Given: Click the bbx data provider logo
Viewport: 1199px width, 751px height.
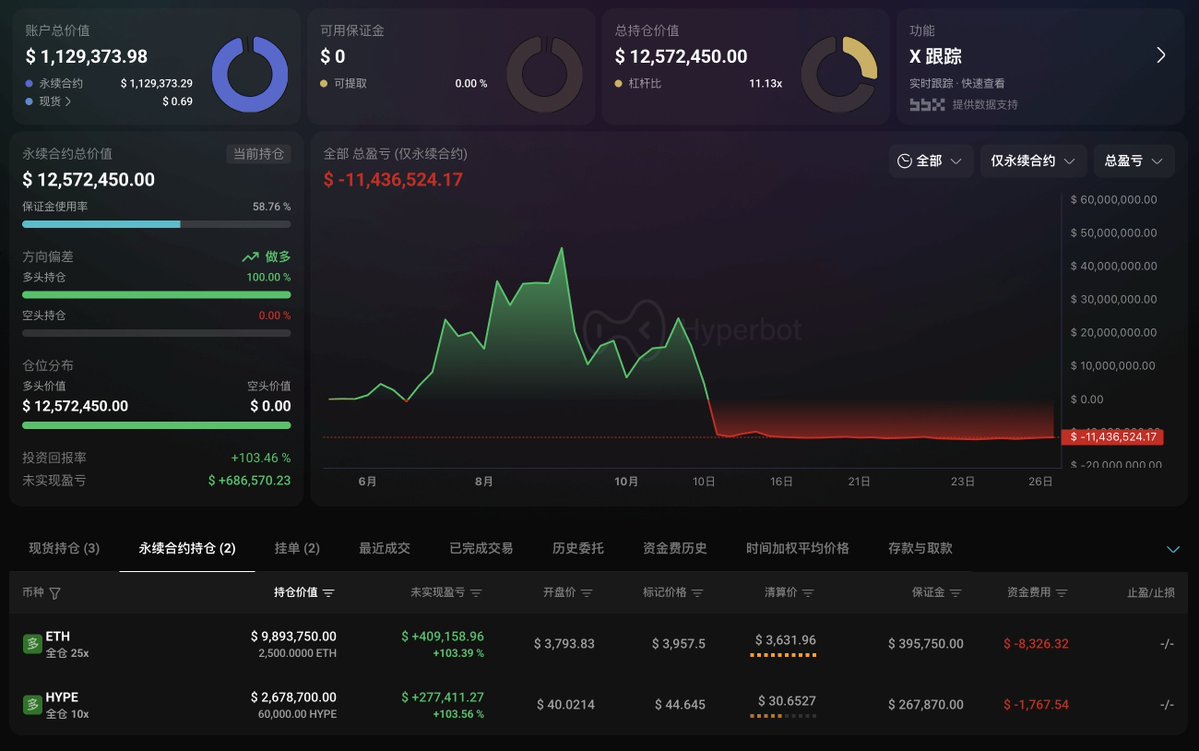Looking at the screenshot, I should pos(927,105).
